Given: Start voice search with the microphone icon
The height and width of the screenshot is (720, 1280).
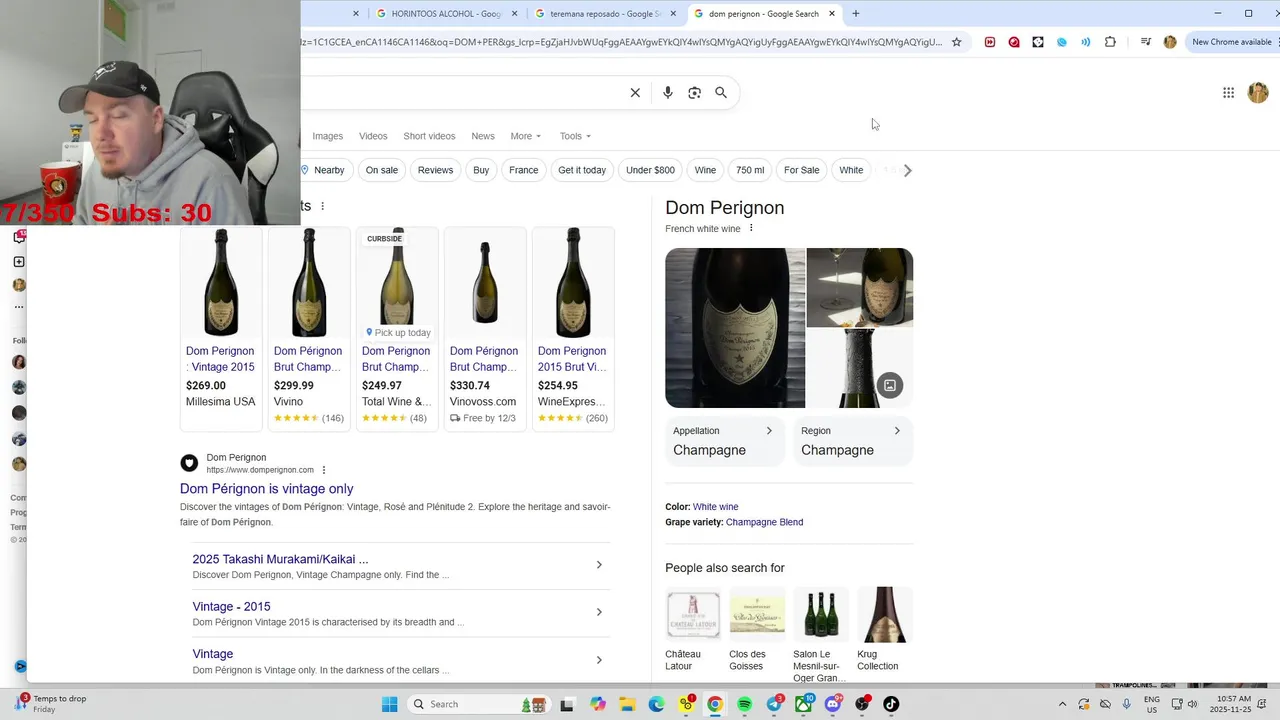Looking at the screenshot, I should (668, 93).
